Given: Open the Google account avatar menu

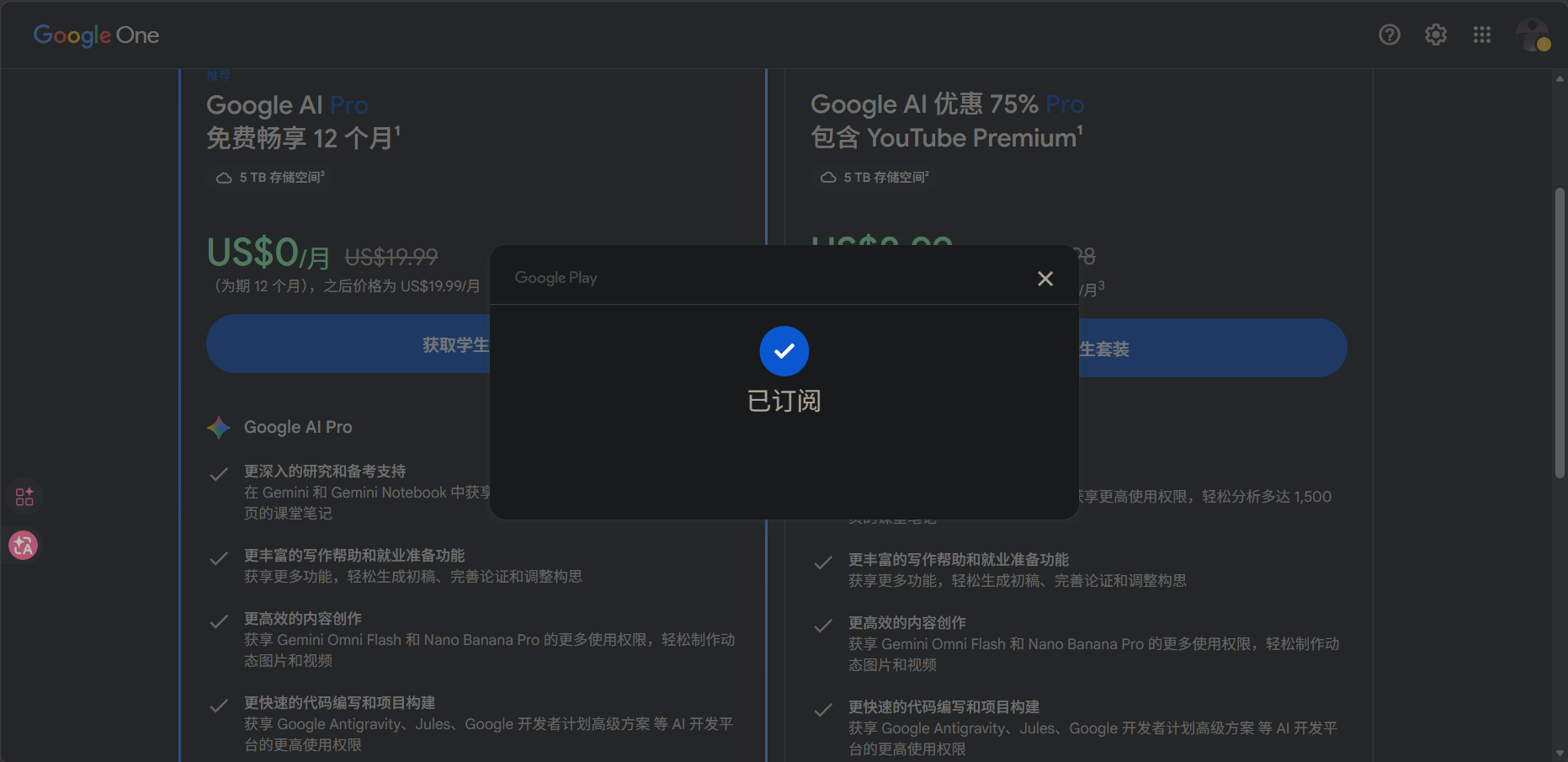Looking at the screenshot, I should [x=1533, y=35].
